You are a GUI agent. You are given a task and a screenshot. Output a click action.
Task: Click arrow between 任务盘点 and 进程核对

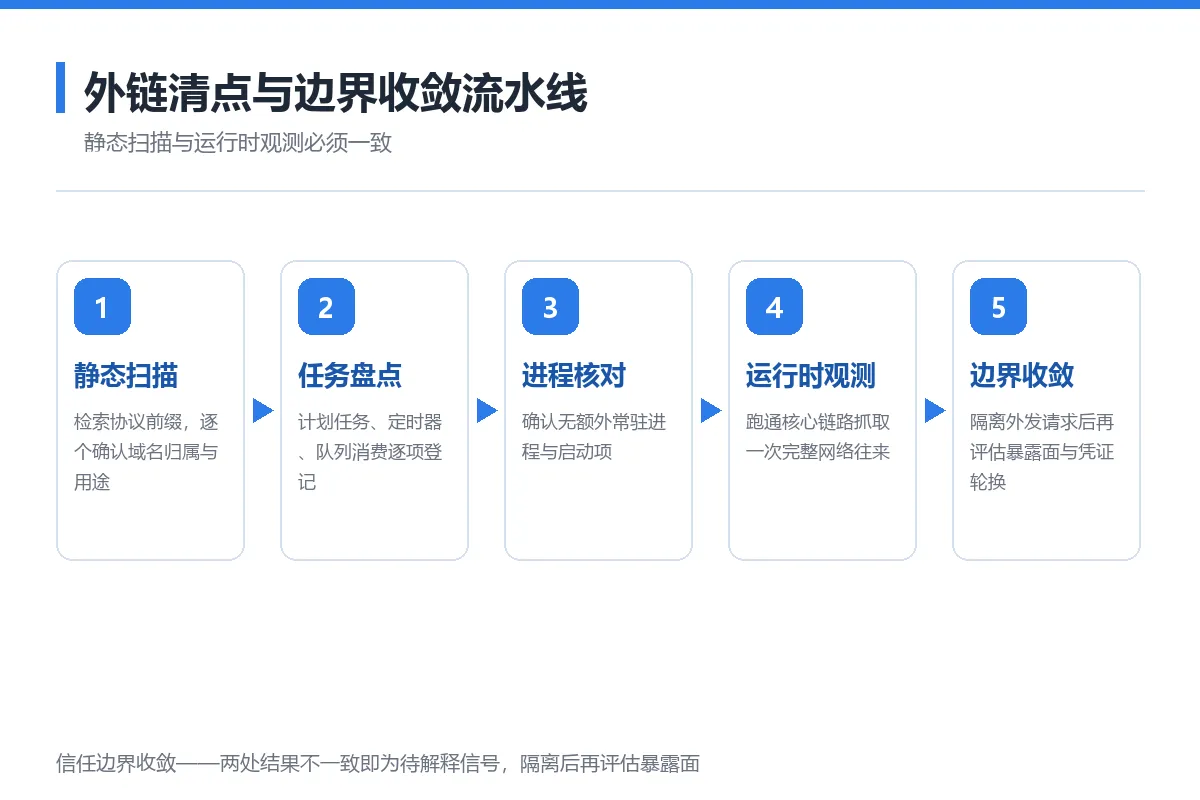click(487, 411)
